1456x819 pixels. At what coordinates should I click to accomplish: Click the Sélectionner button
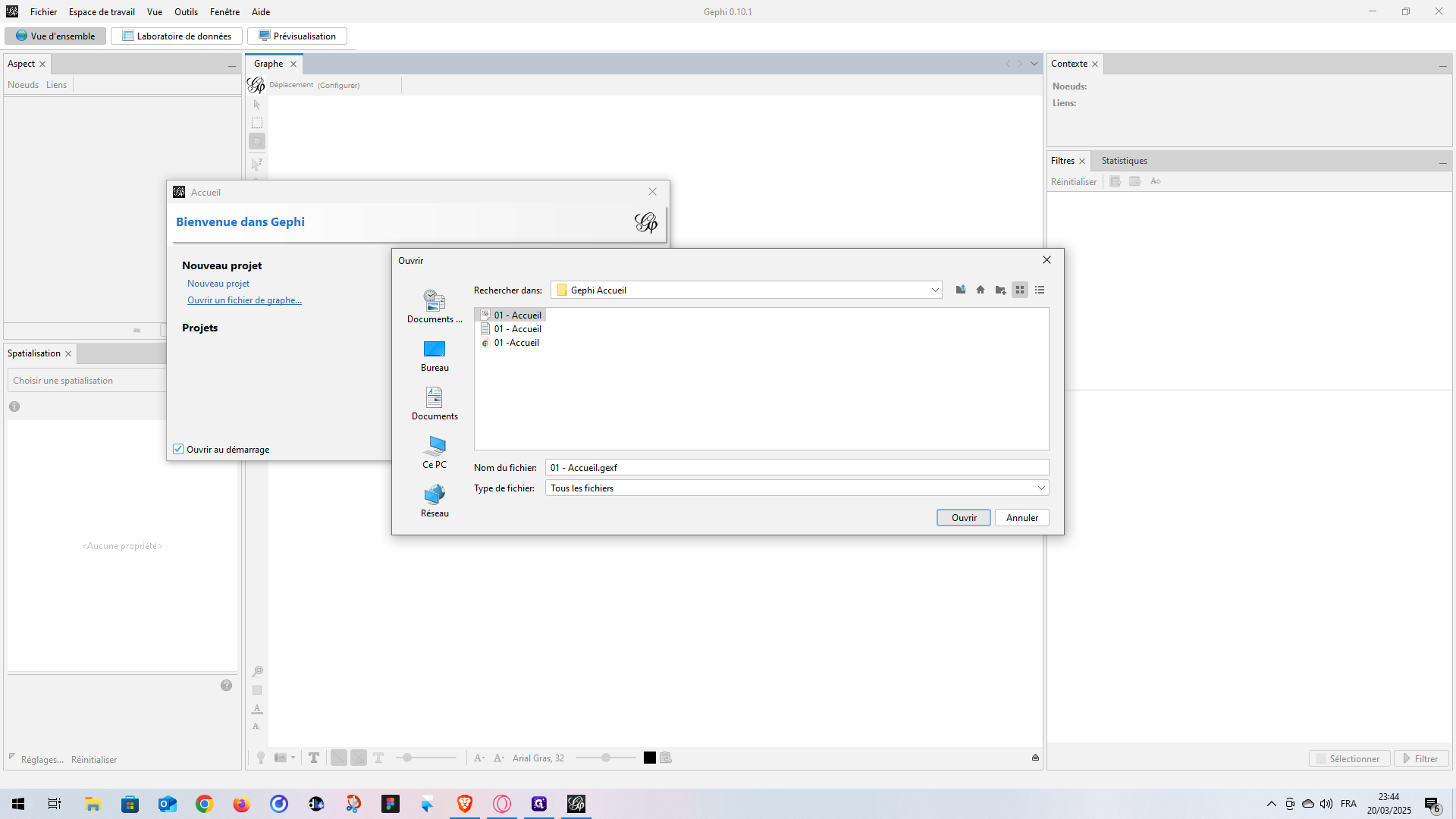(x=1349, y=758)
